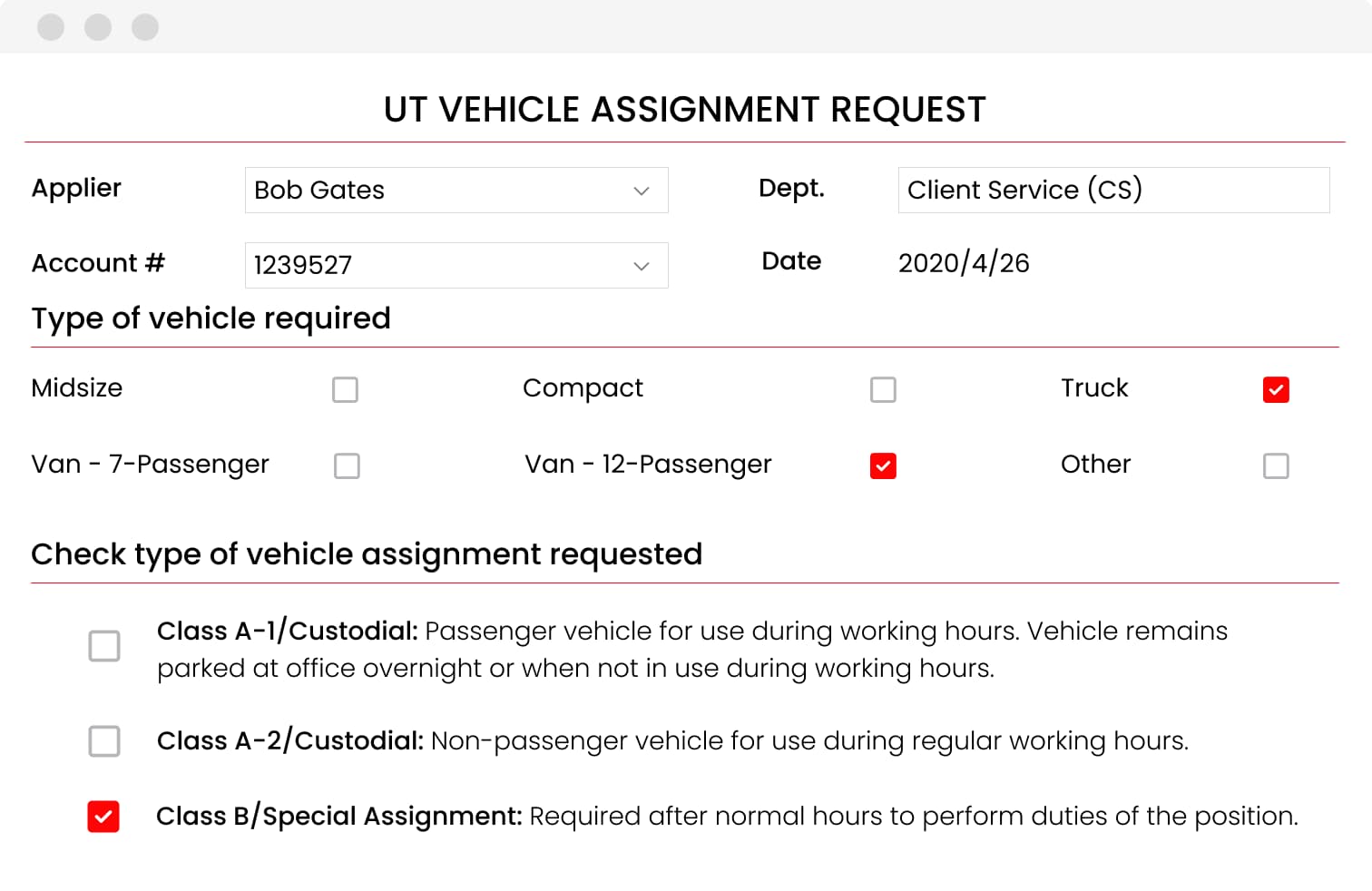1372x891 pixels.
Task: Check Class A-2/Custodial assignment box
Action: pos(104,741)
